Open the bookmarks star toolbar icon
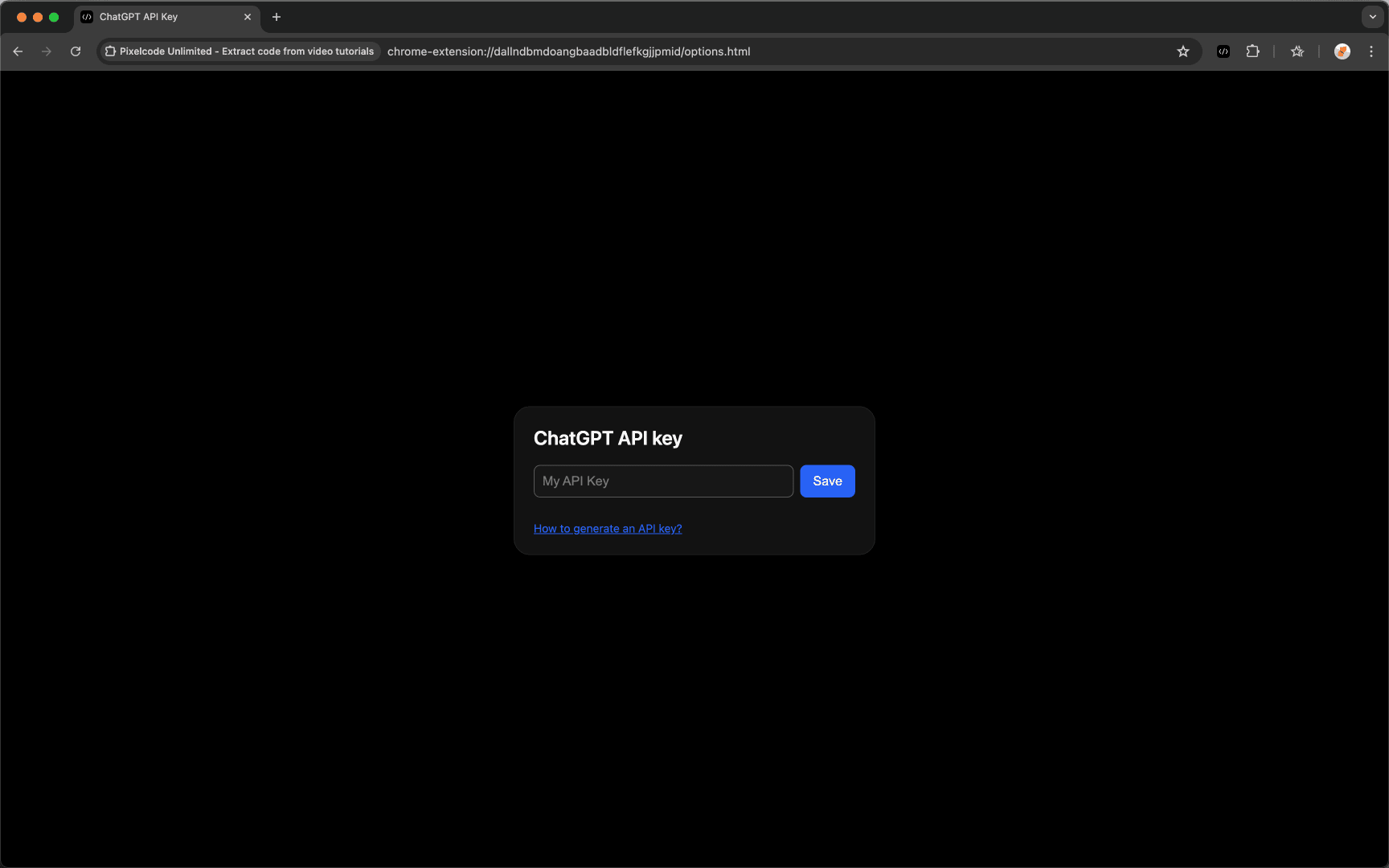The width and height of the screenshot is (1389, 868). tap(1297, 51)
